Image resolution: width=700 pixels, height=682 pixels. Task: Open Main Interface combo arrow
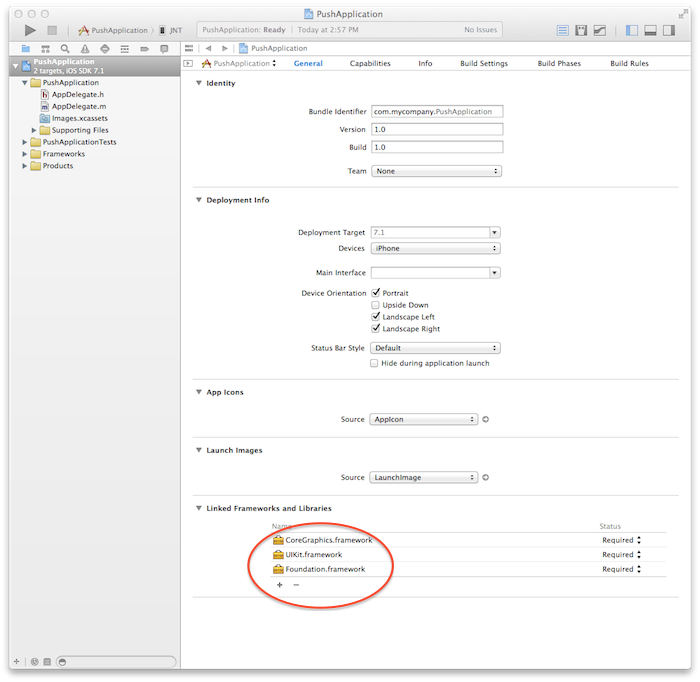point(495,273)
